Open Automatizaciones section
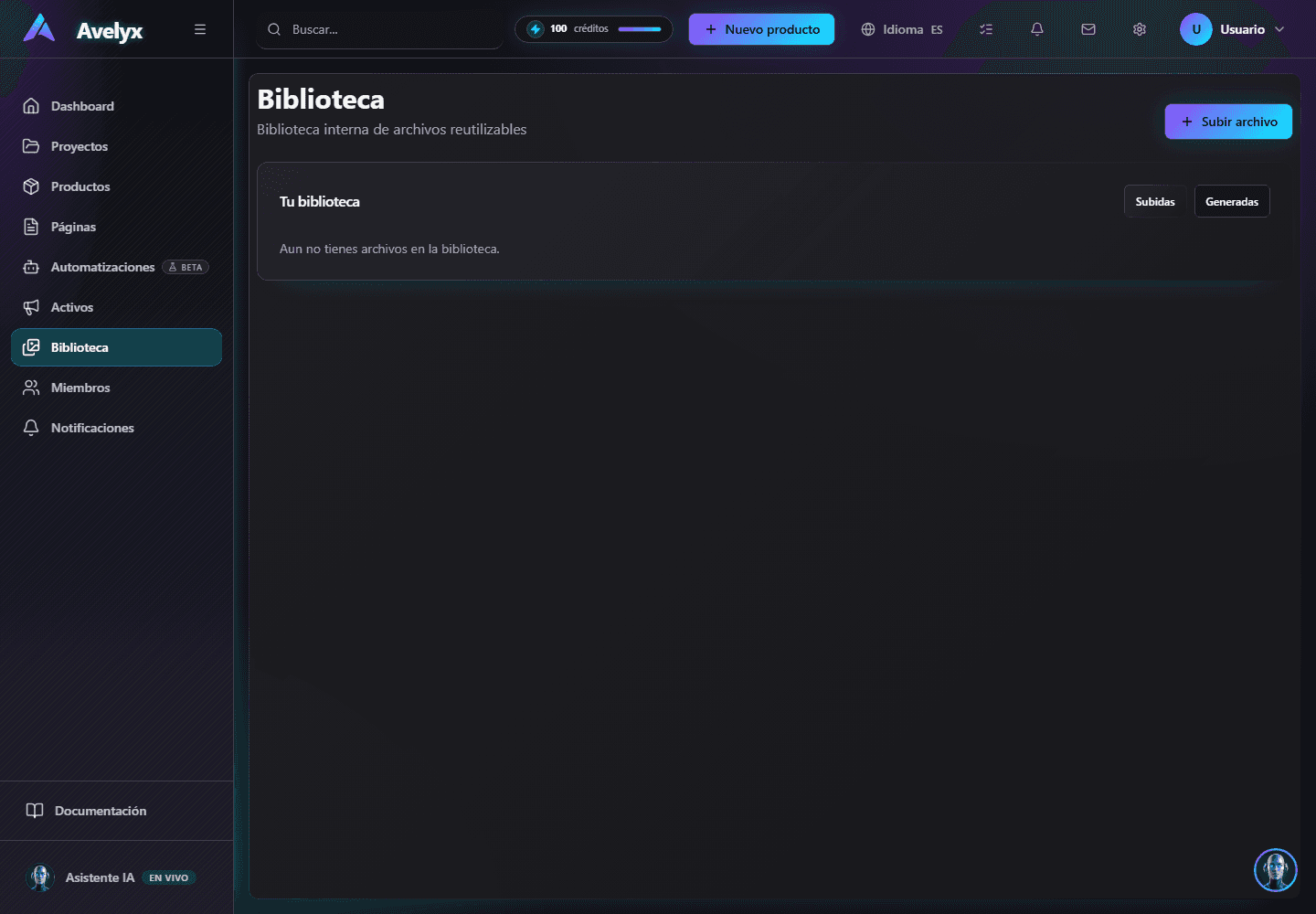 coord(116,267)
